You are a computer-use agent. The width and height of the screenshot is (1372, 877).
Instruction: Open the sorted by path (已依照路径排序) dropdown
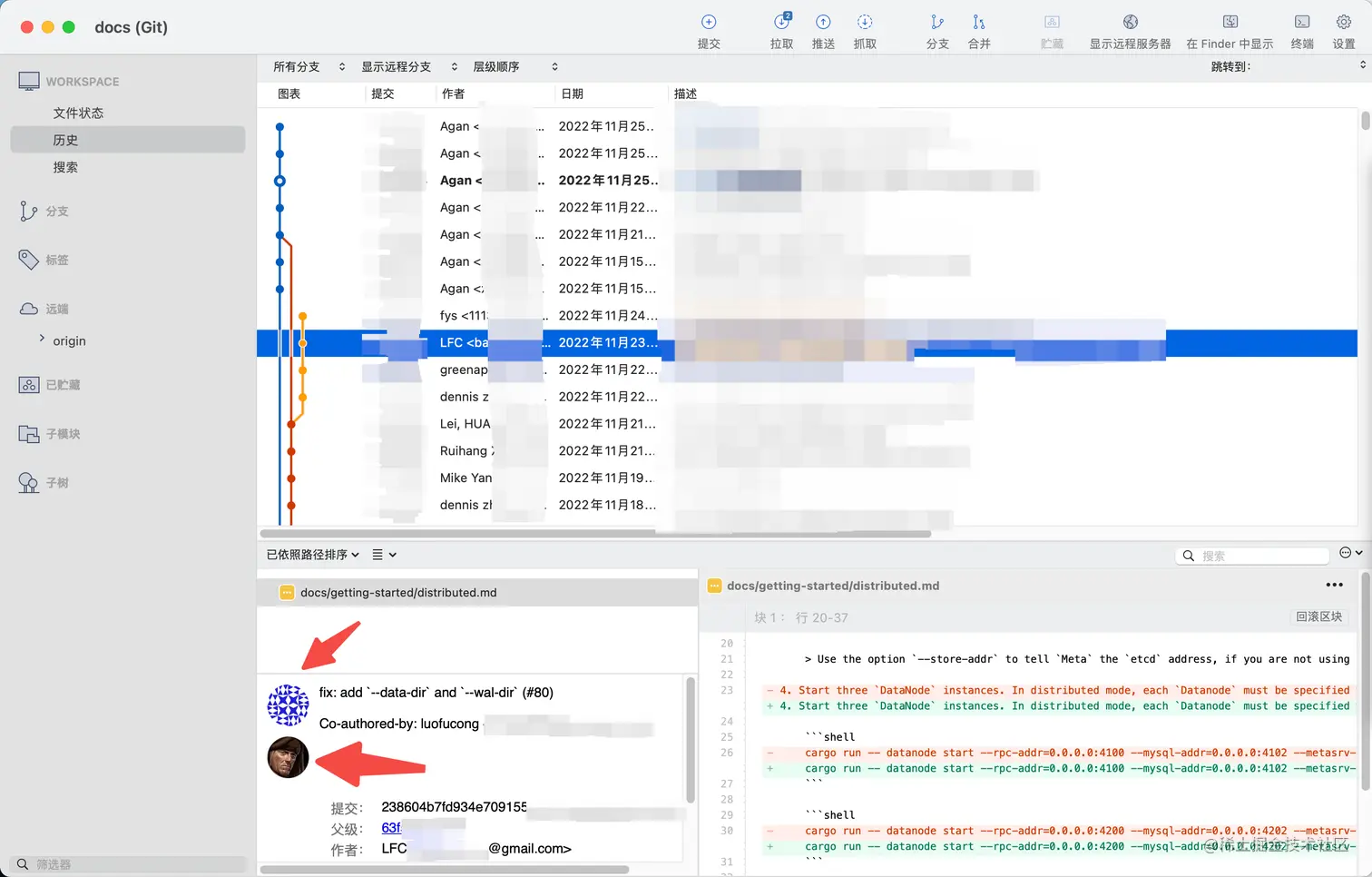(313, 555)
